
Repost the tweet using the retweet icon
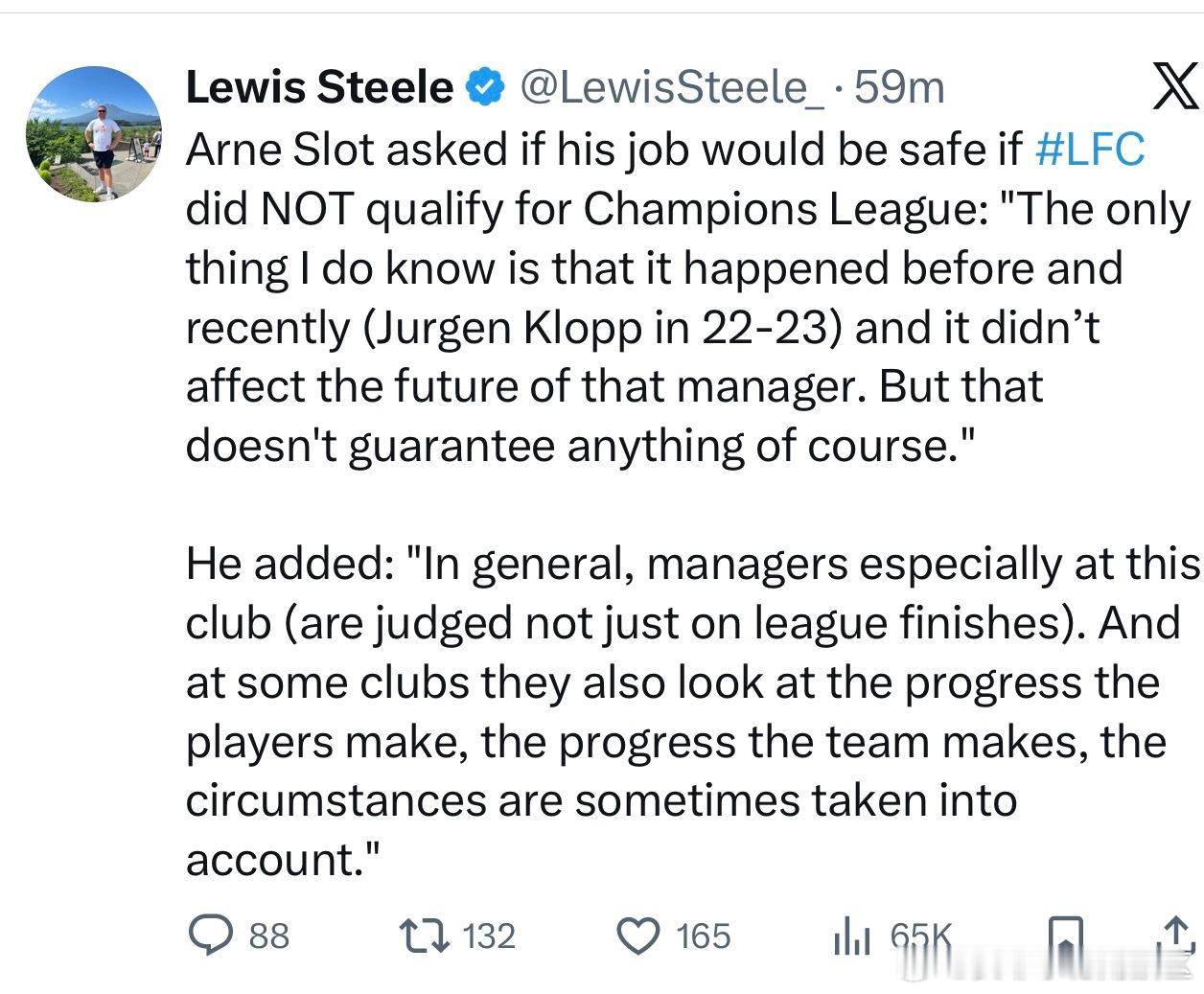tap(423, 936)
